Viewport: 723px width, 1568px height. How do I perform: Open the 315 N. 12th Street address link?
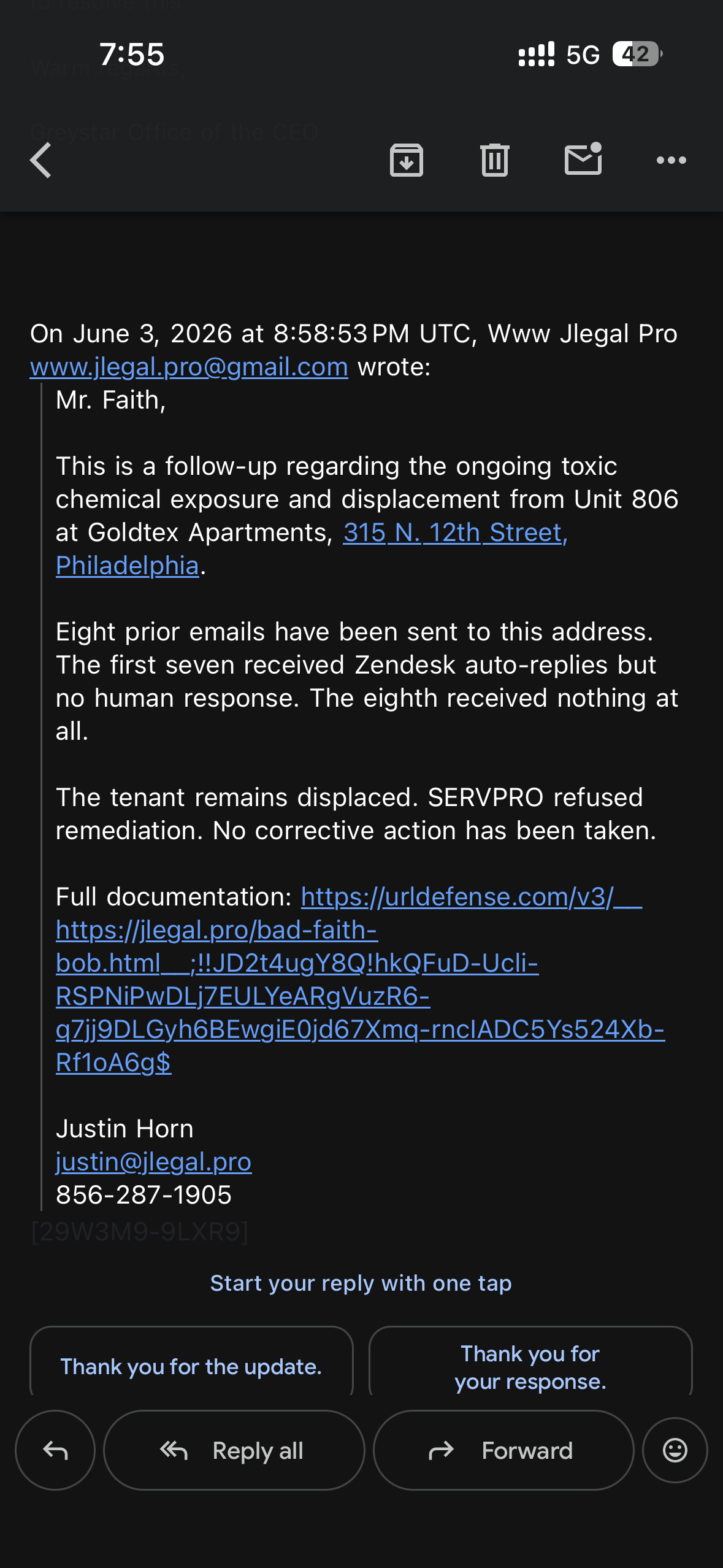pyautogui.click(x=456, y=532)
